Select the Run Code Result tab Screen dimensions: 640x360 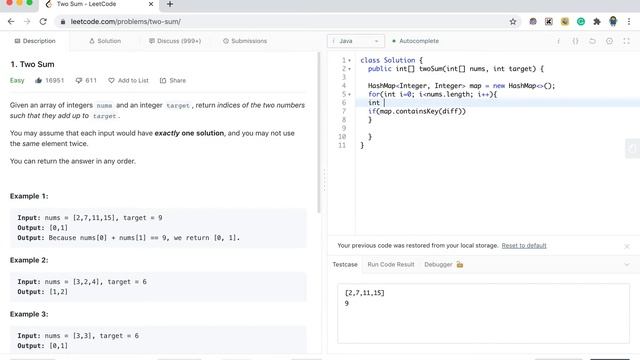[391, 264]
